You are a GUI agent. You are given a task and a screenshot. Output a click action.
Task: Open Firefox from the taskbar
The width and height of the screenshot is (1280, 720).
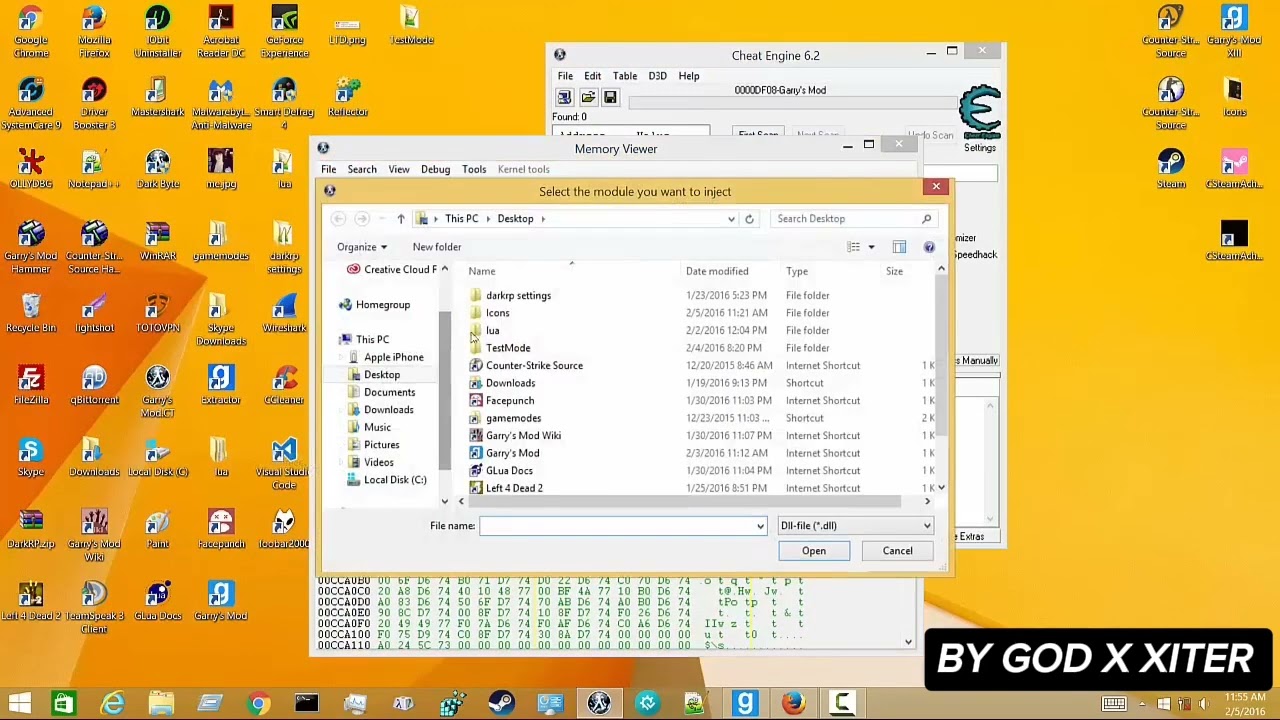point(793,704)
